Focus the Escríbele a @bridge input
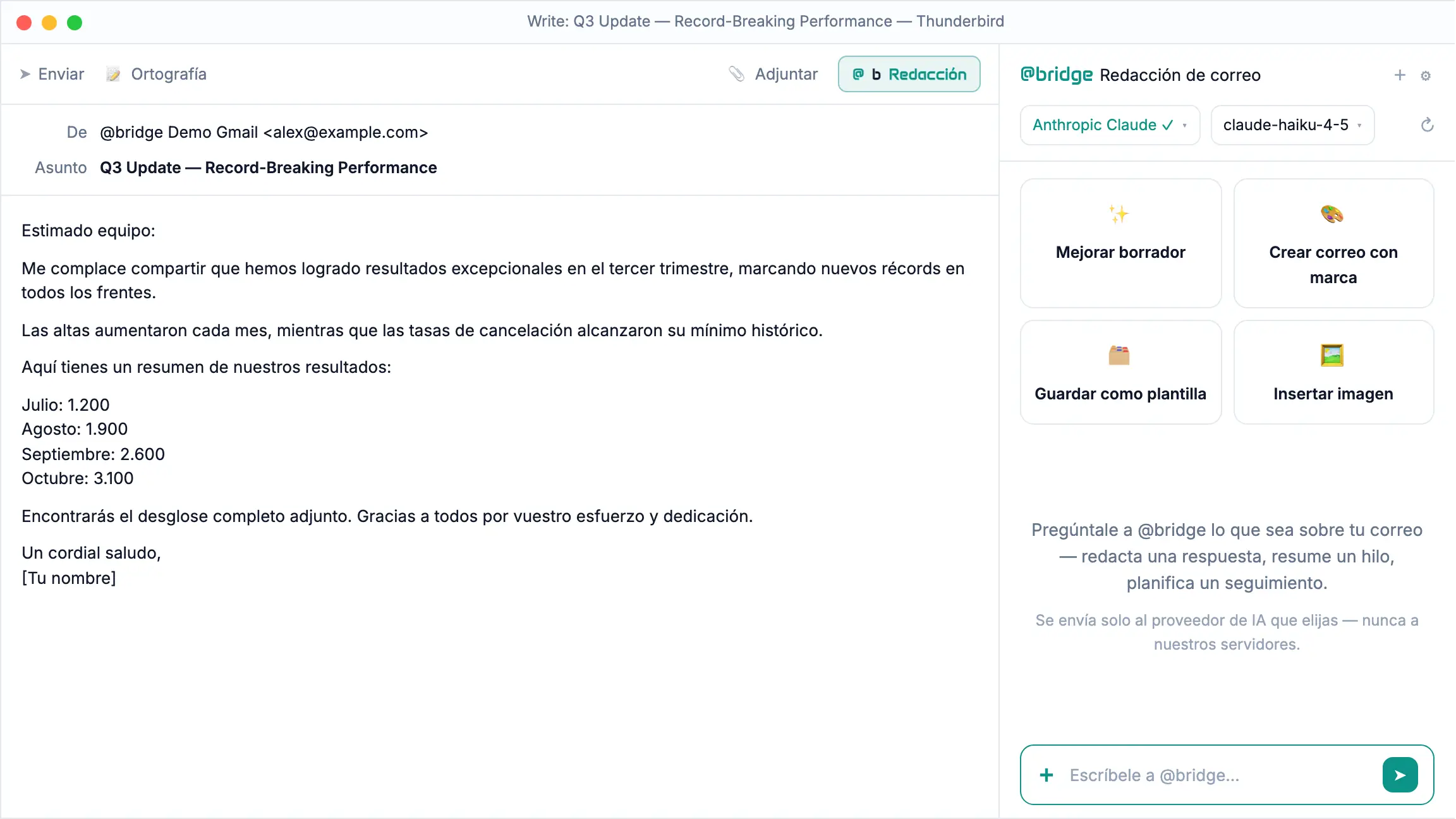Image resolution: width=1456 pixels, height=819 pixels. pos(1220,775)
